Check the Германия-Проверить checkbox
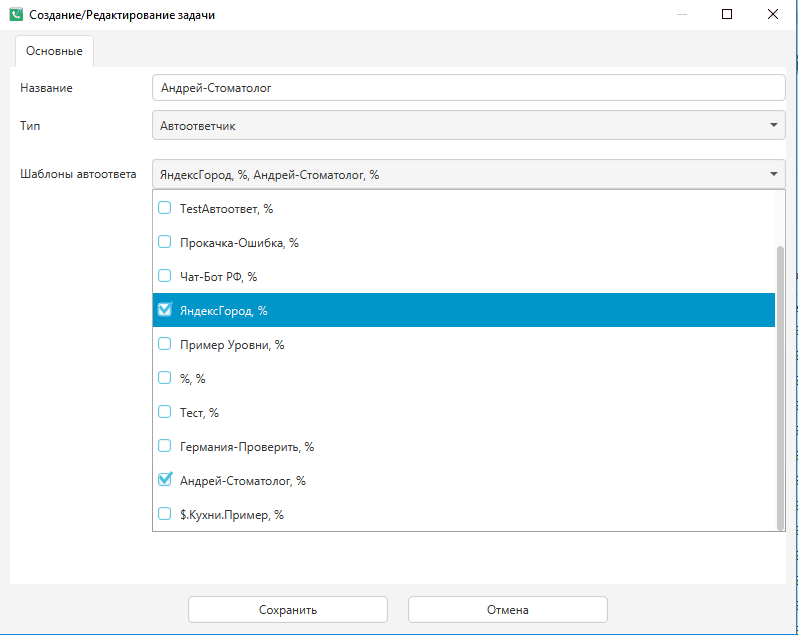 click(x=164, y=446)
